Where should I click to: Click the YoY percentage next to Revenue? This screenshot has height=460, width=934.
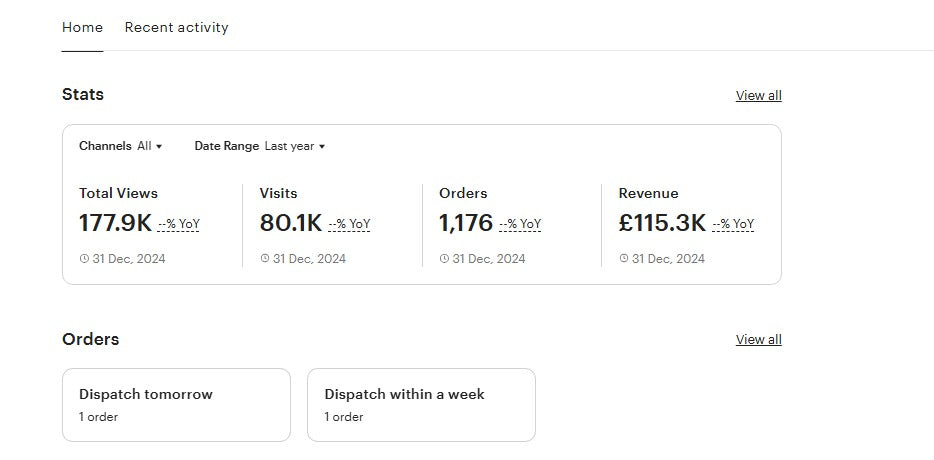(x=733, y=224)
